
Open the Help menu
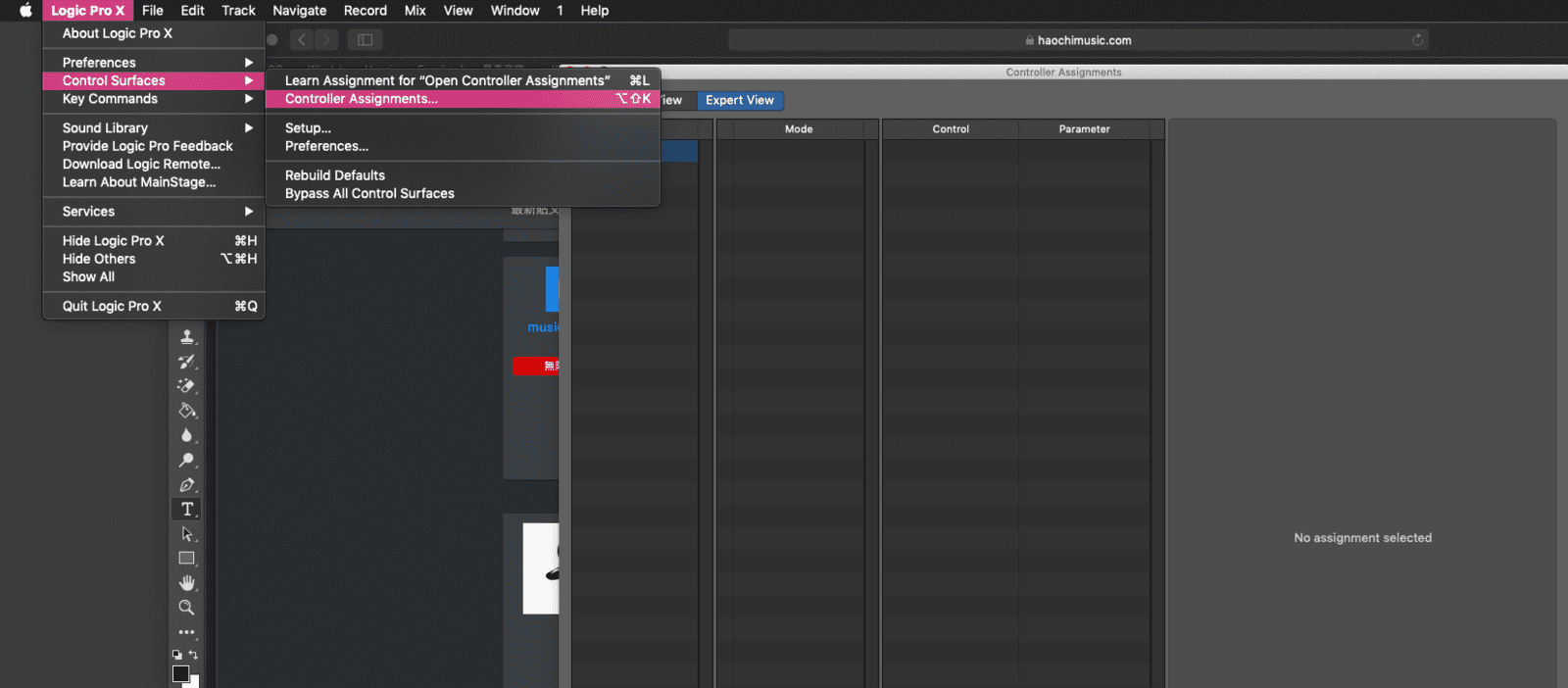pyautogui.click(x=594, y=11)
